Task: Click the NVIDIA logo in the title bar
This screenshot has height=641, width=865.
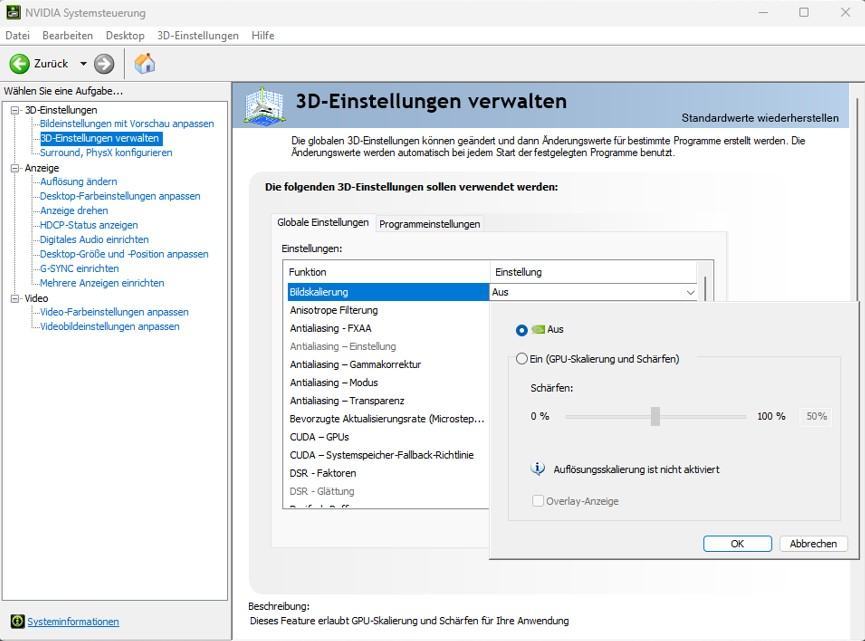Action: (x=13, y=12)
